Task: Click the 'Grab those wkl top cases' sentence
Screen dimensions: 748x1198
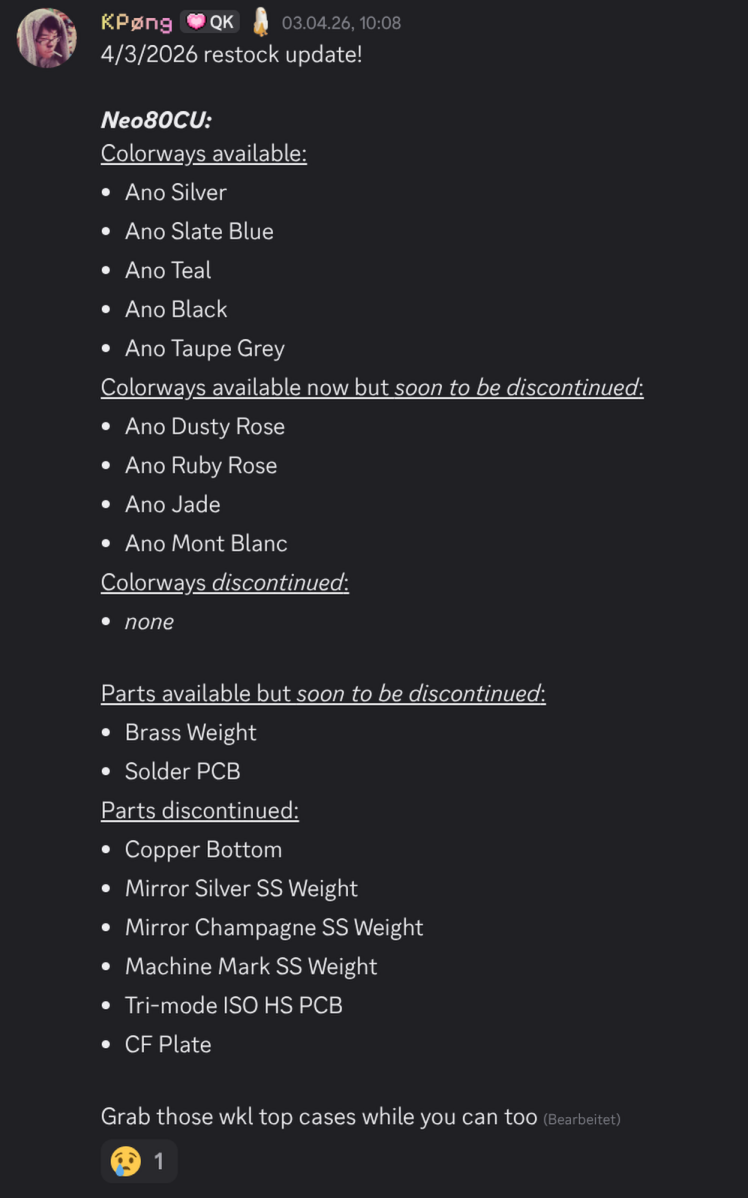Action: pos(319,1116)
